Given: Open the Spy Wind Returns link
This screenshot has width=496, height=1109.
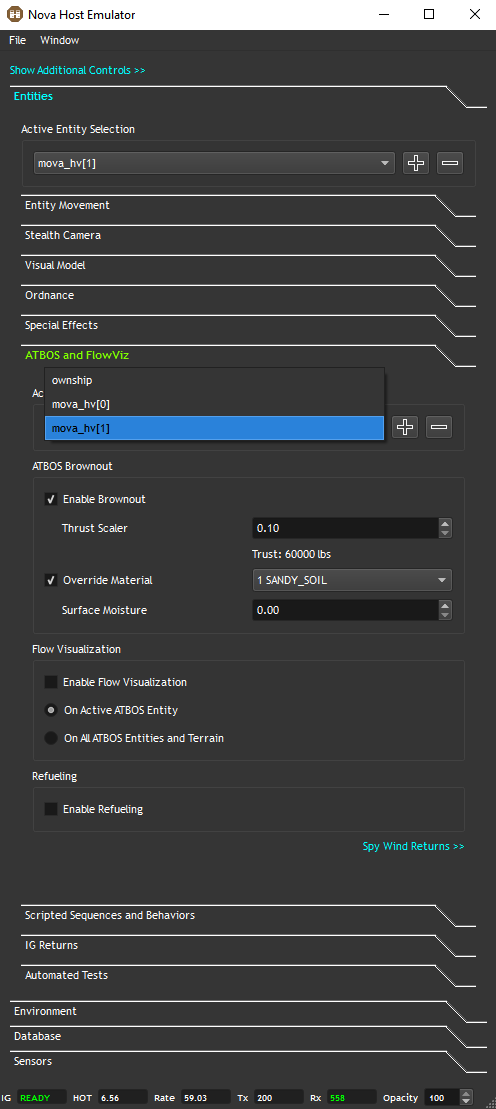Looking at the screenshot, I should (413, 846).
